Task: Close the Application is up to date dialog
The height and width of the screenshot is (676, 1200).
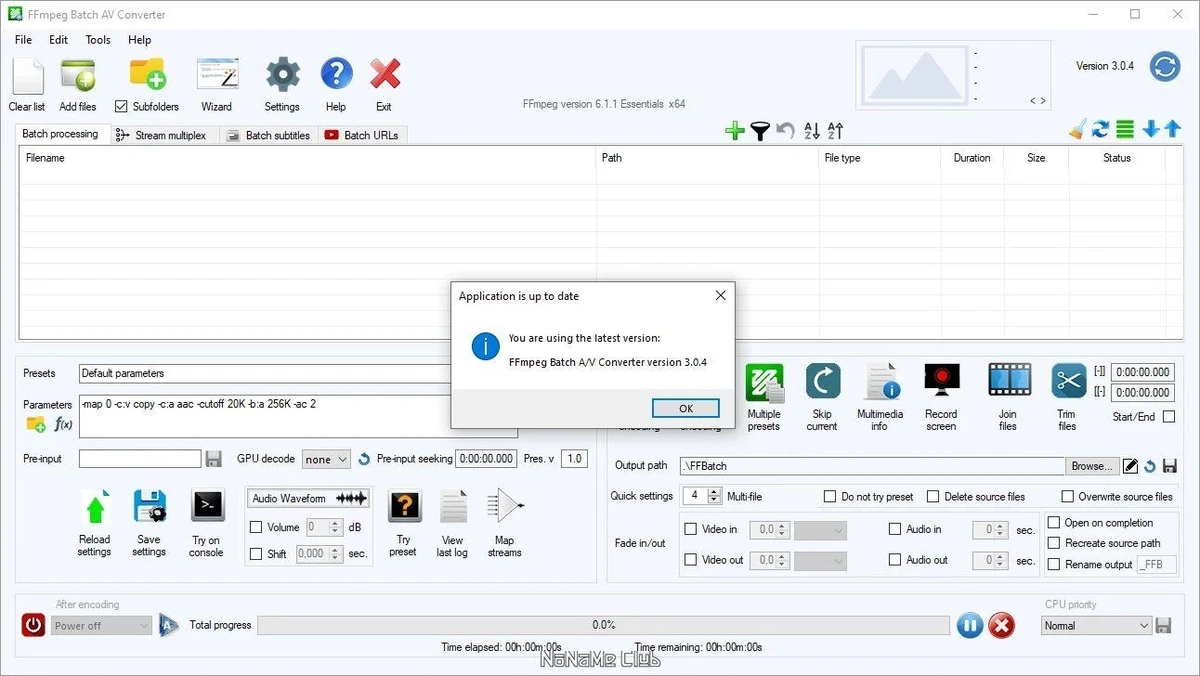Action: pyautogui.click(x=720, y=296)
